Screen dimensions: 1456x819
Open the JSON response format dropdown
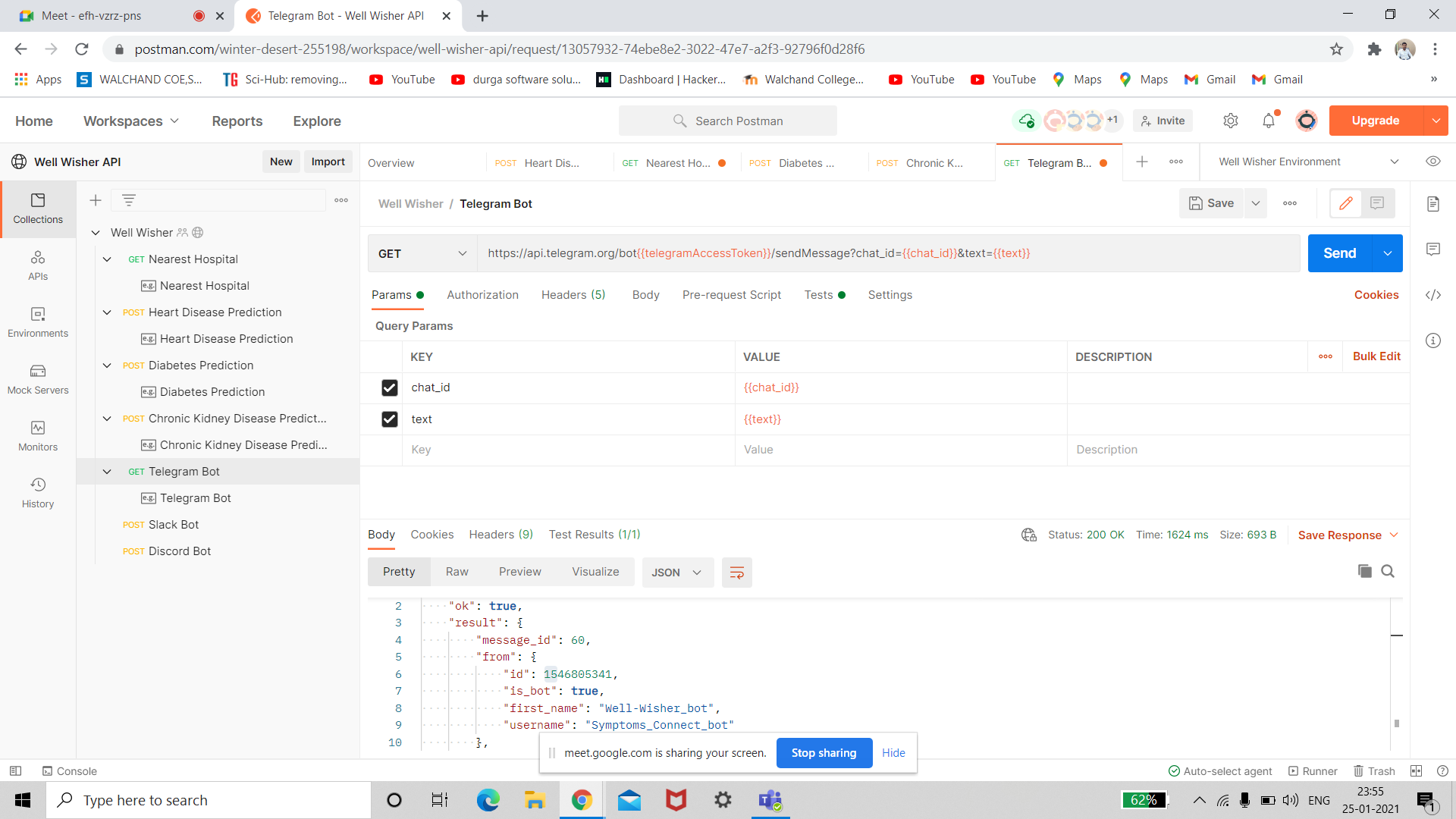676,573
